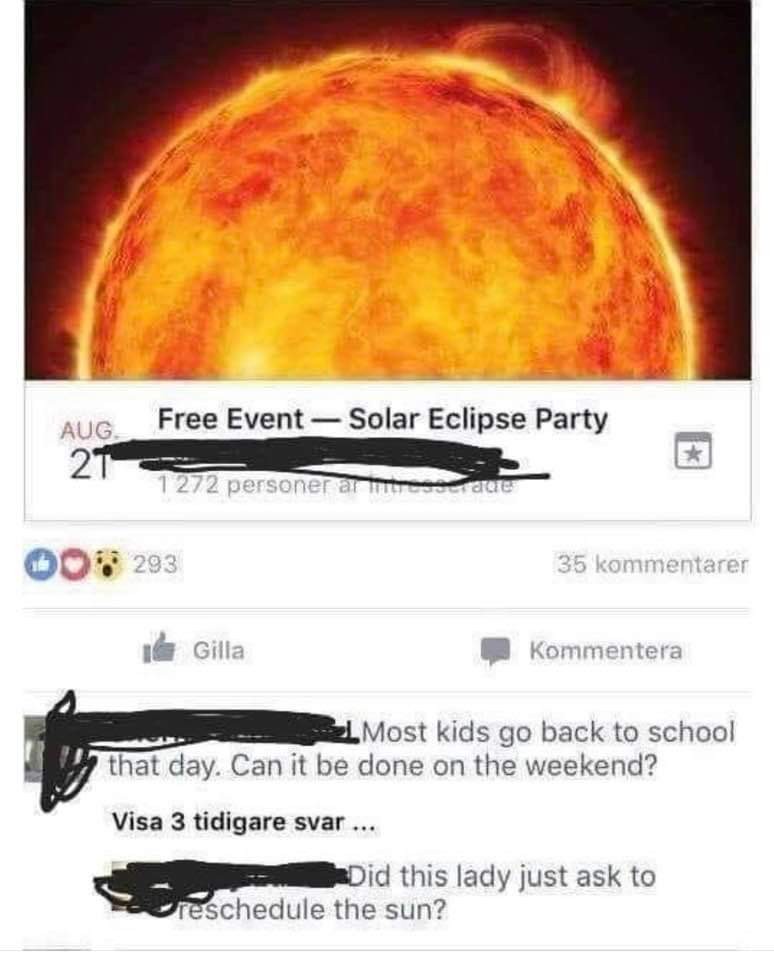Image resolution: width=774 pixels, height=960 pixels.
Task: Select the Kommentera action
Action: tap(581, 651)
